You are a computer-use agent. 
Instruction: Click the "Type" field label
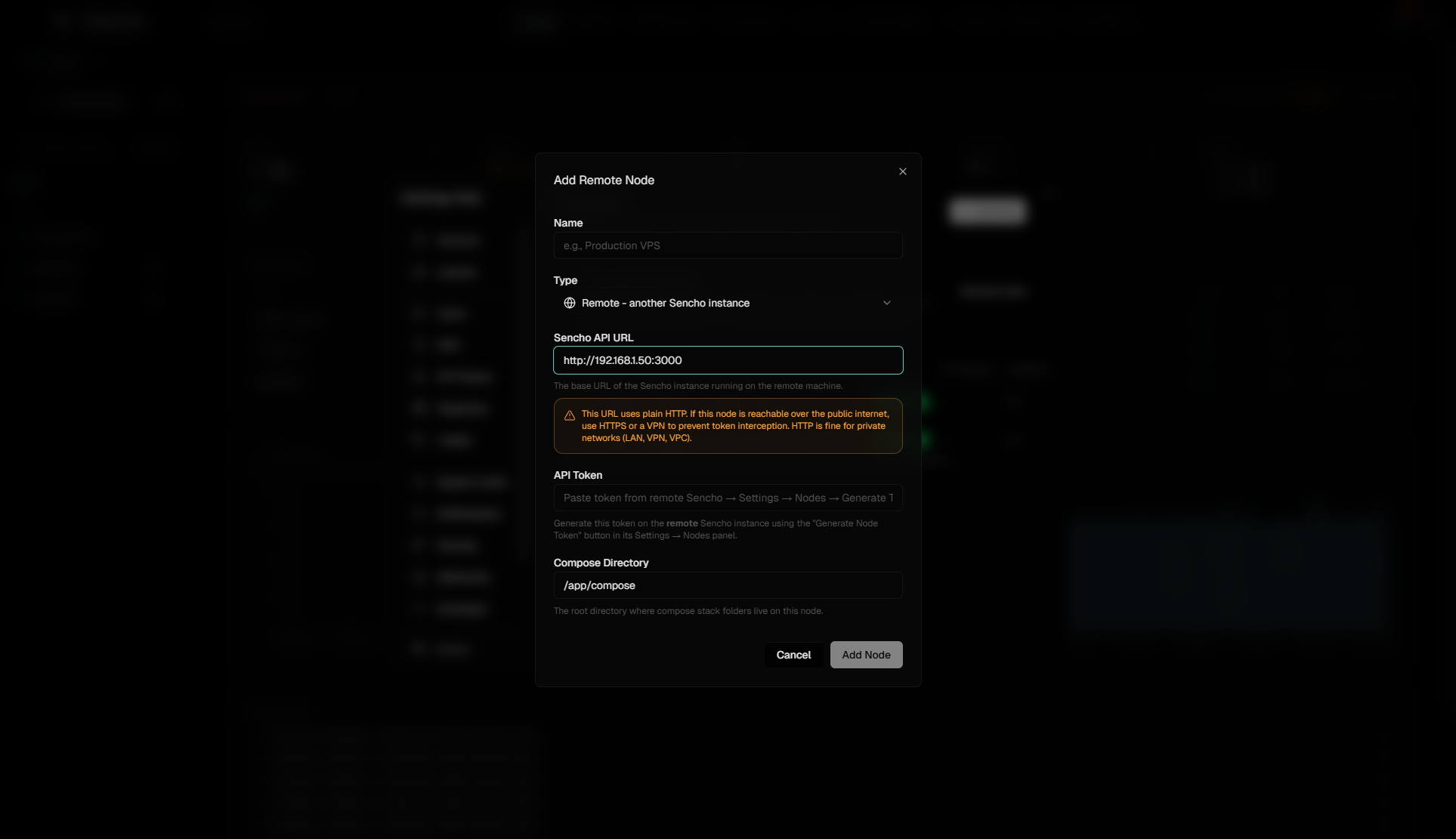[565, 280]
